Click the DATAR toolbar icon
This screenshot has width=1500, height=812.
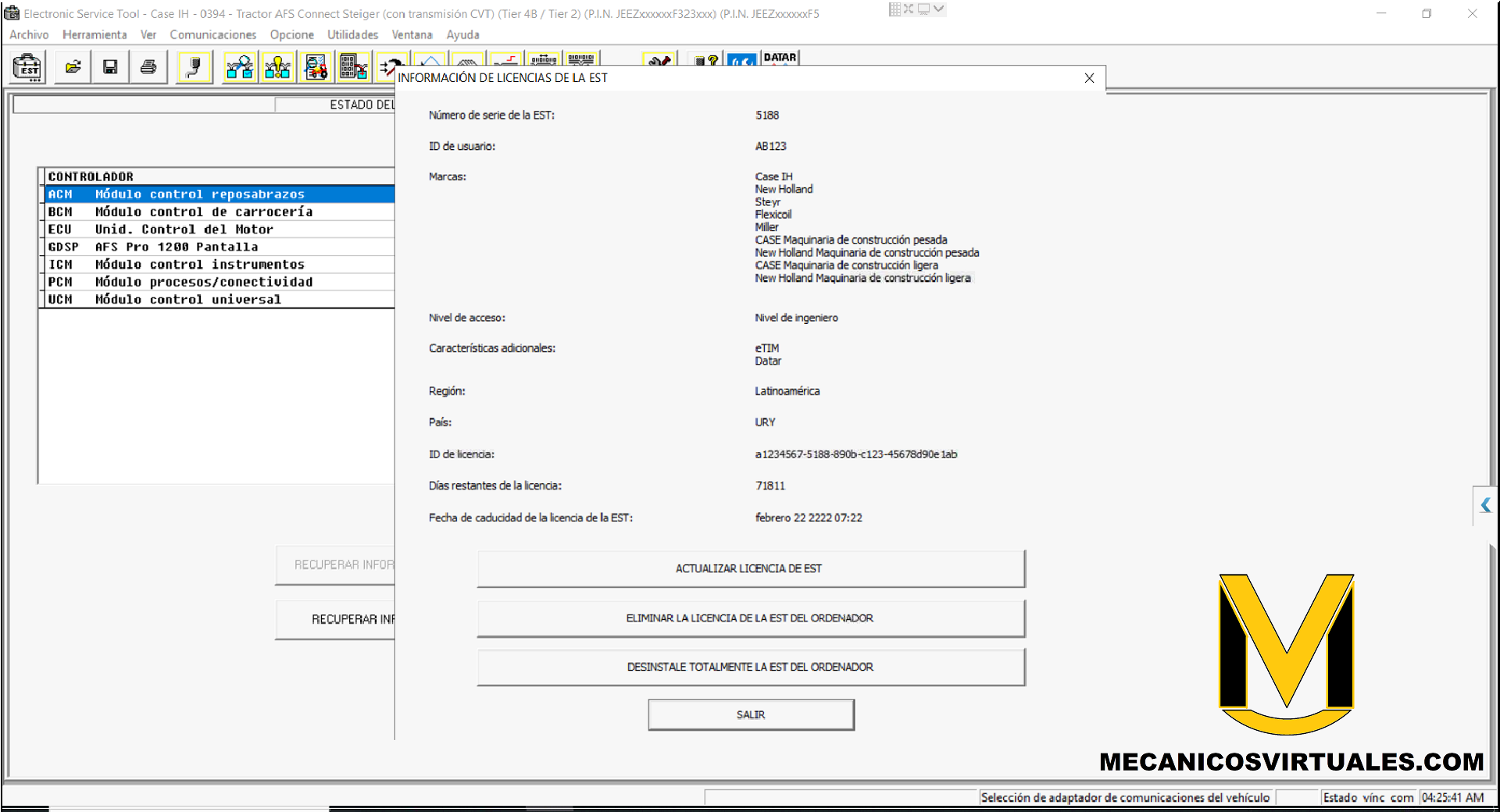pos(780,58)
